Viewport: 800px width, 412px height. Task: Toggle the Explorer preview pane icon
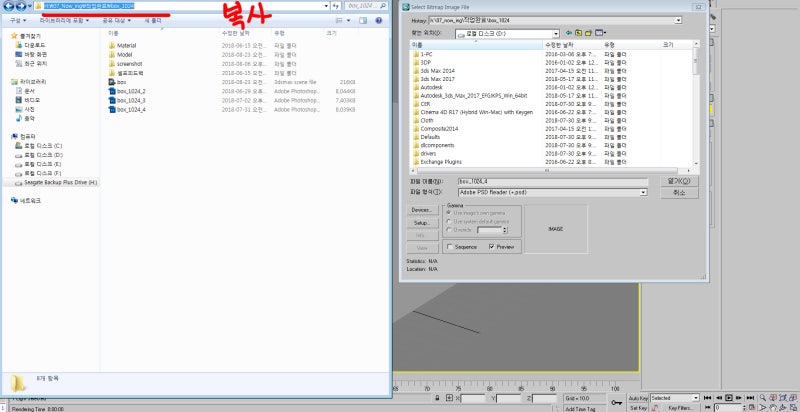363,21
